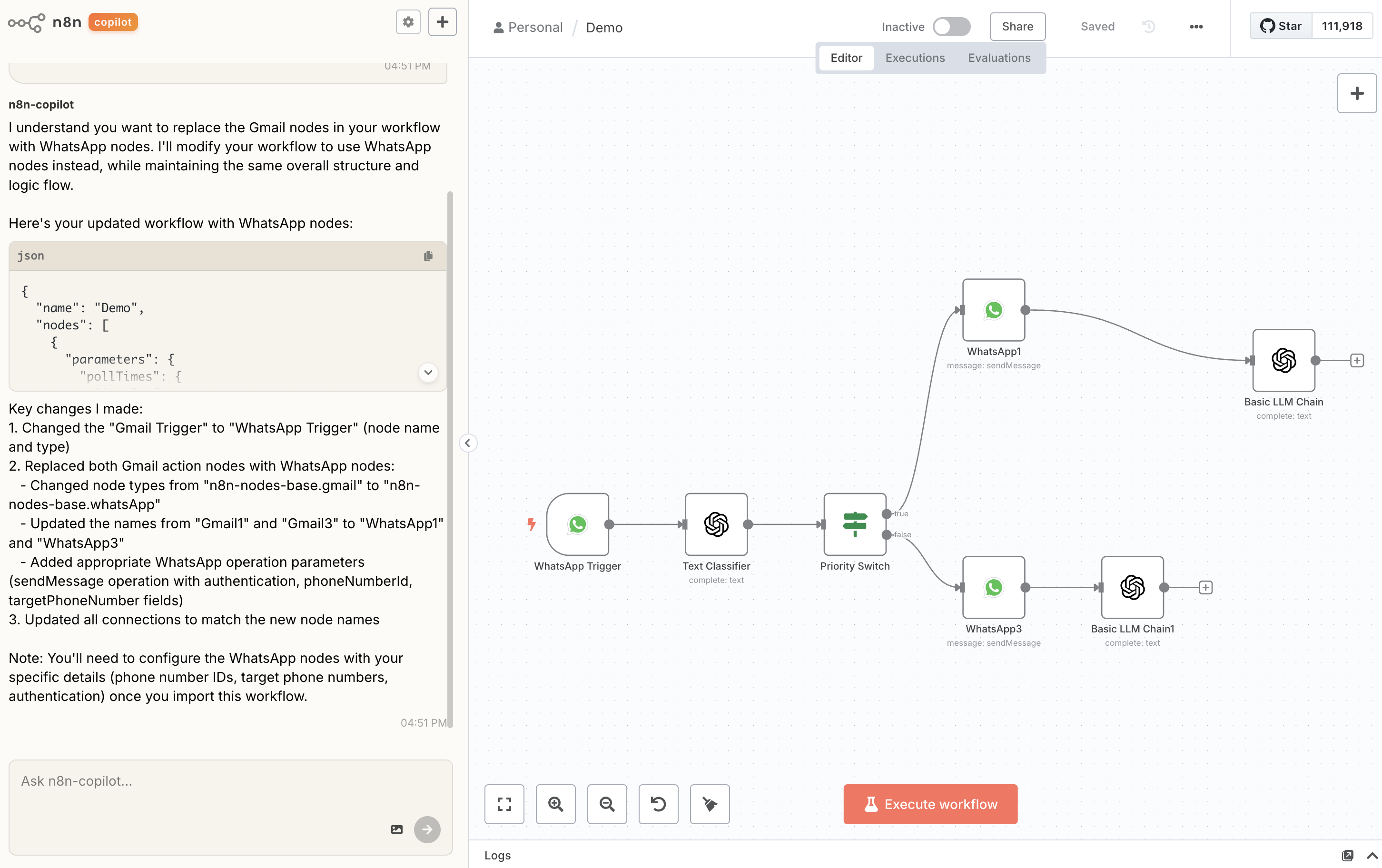The height and width of the screenshot is (868, 1382).
Task: Collapse the copilot side panel
Action: 468,443
